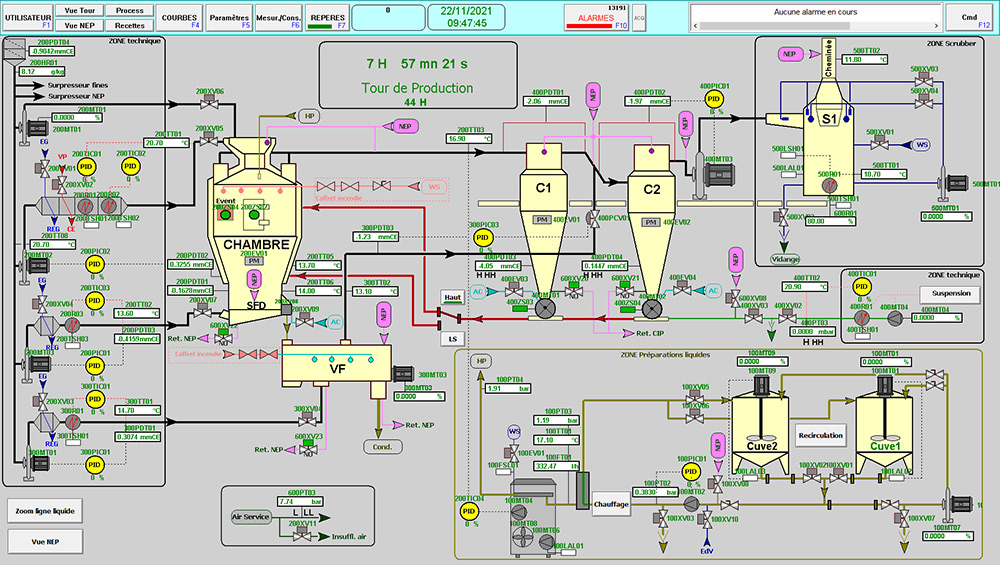Image resolution: width=1000 pixels, height=565 pixels.
Task: Click the 500TT02 value 11.80
Action: point(865,59)
